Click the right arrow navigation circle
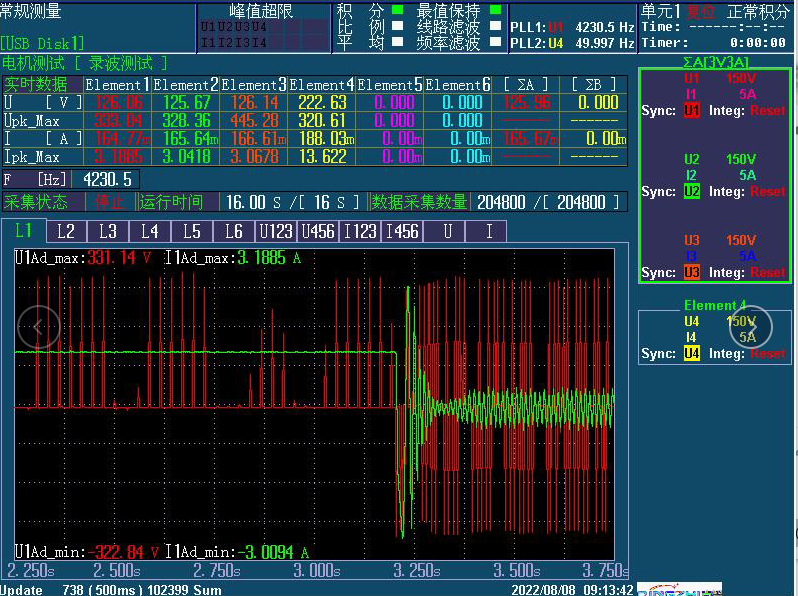Screen dimensions: 798x596 point(751,326)
